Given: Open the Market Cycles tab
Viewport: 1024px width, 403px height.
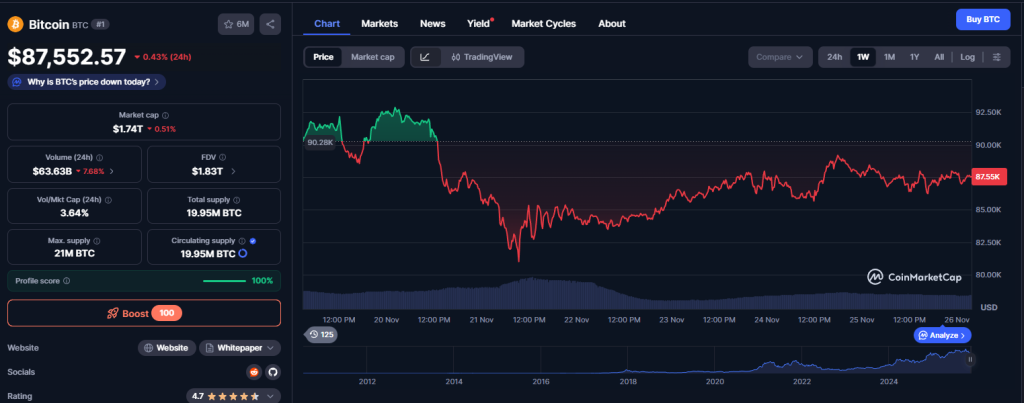Looking at the screenshot, I should pos(544,24).
